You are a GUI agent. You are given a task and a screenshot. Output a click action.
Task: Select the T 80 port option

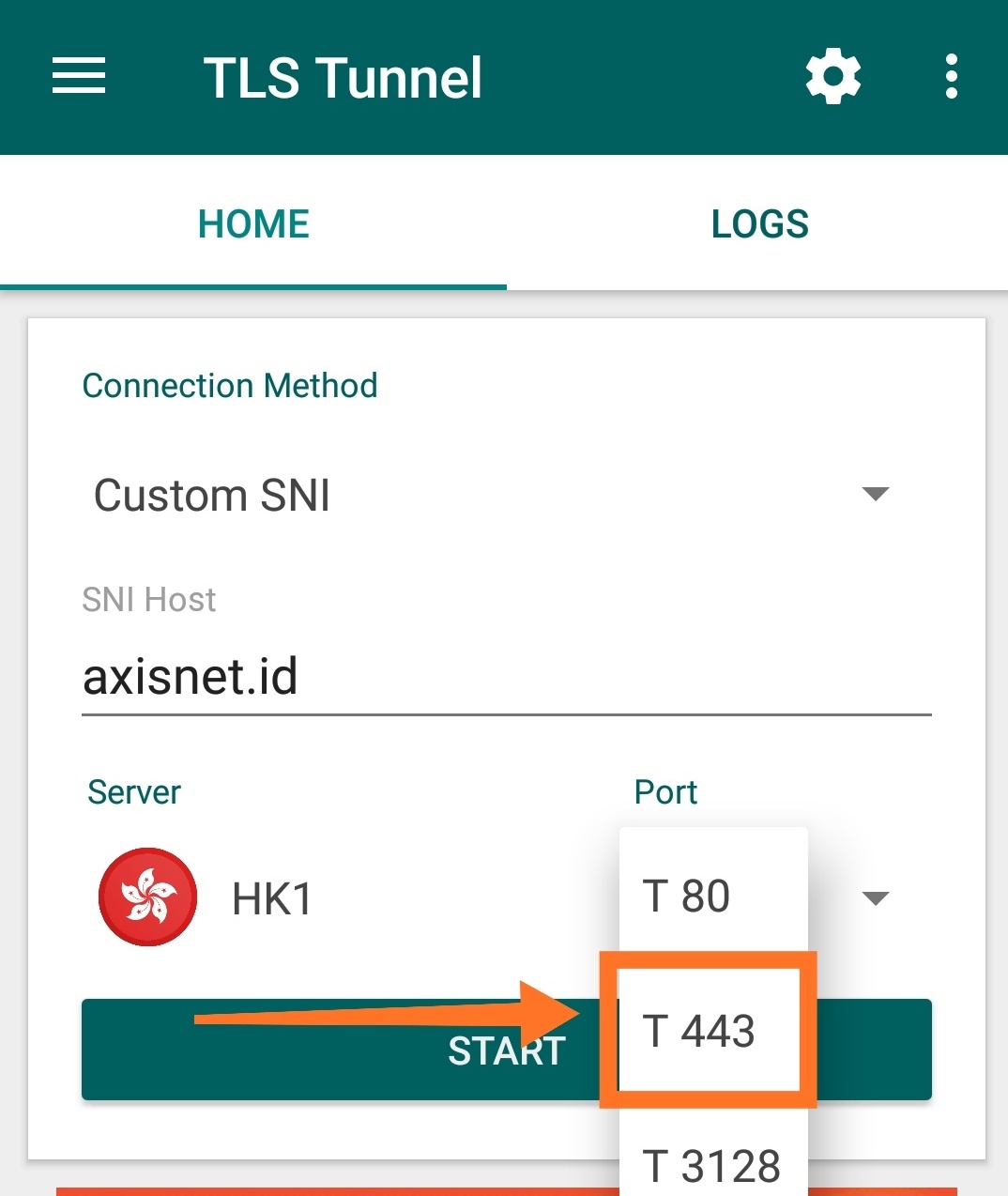coord(713,896)
